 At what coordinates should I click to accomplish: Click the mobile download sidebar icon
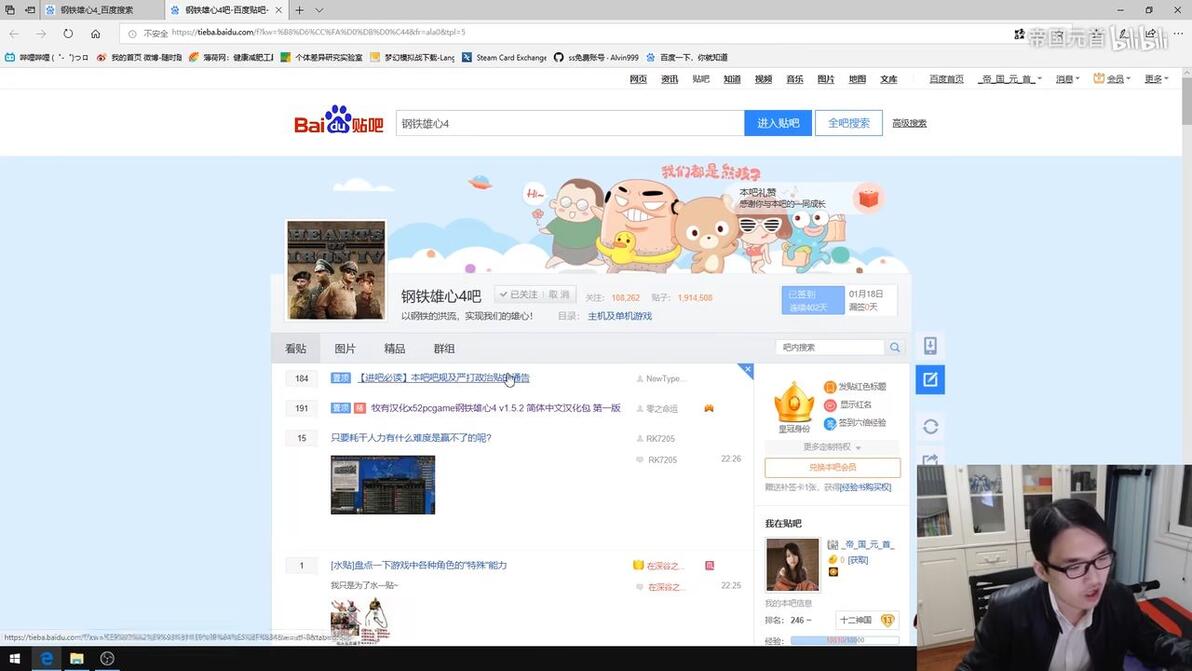tap(930, 346)
